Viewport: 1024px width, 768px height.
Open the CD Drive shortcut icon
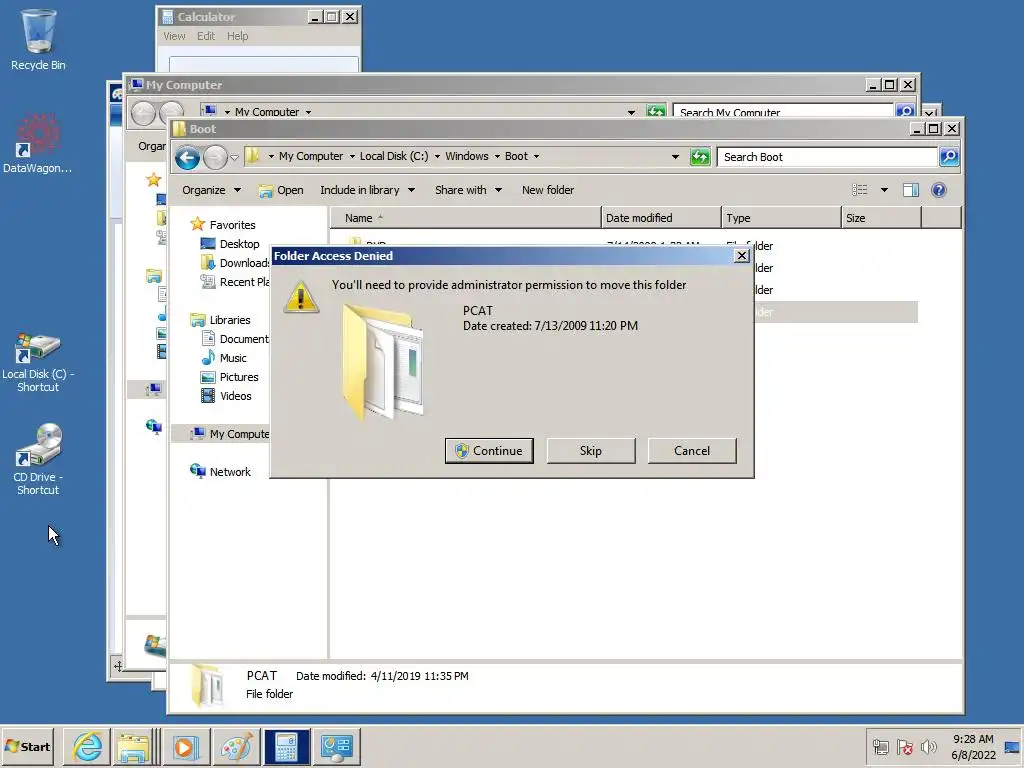38,459
